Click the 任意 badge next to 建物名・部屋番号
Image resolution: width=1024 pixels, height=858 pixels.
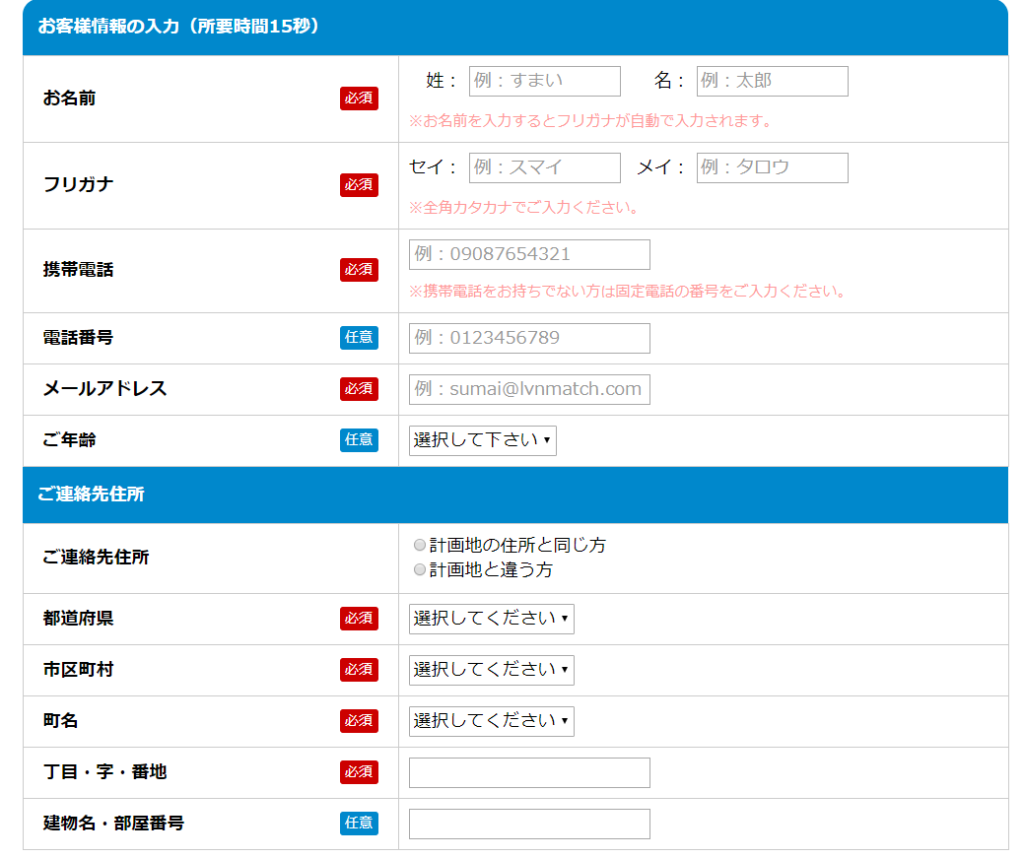coord(359,823)
